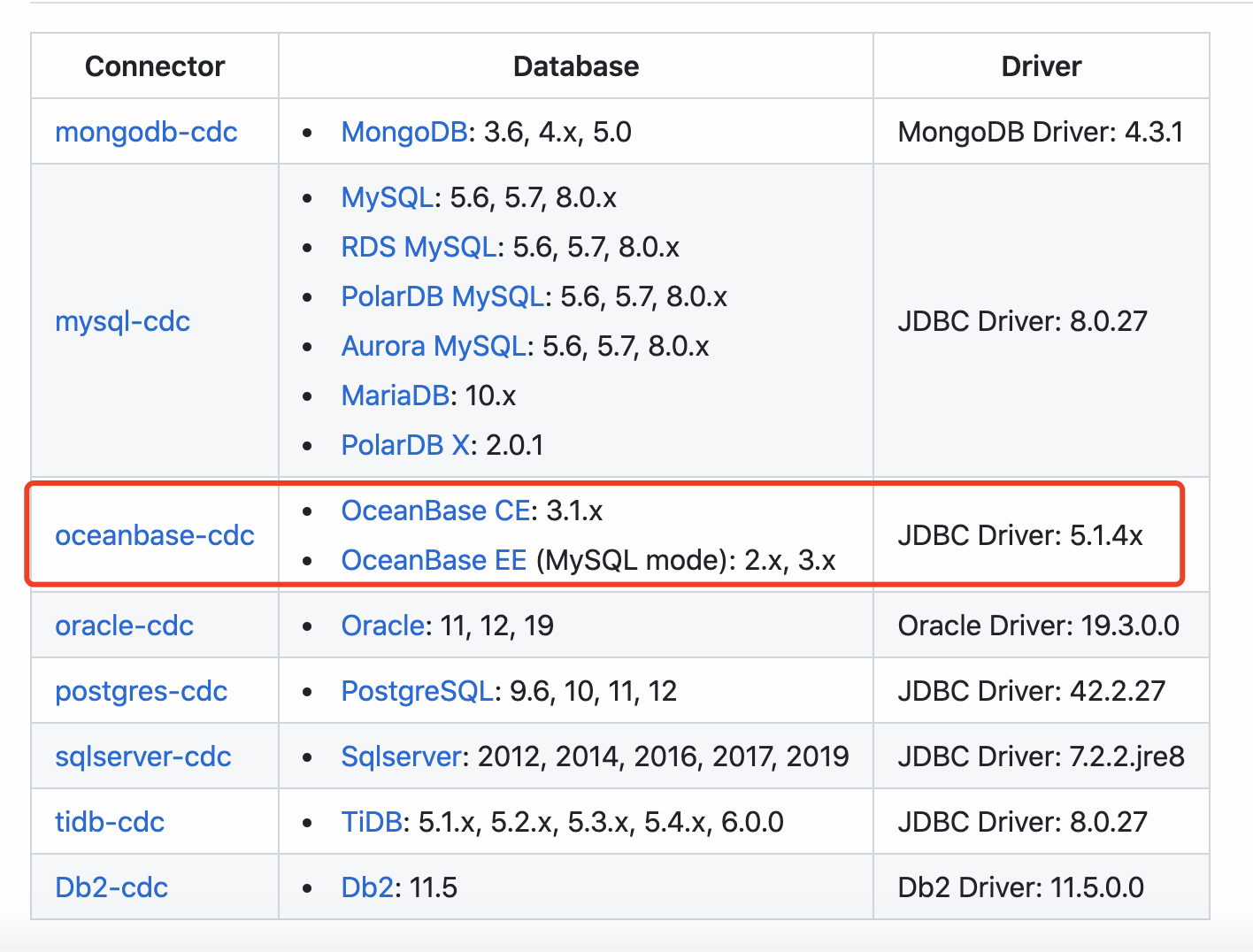Open the OceanBase EE link
Viewport: 1253px width, 952px height.
434,560
